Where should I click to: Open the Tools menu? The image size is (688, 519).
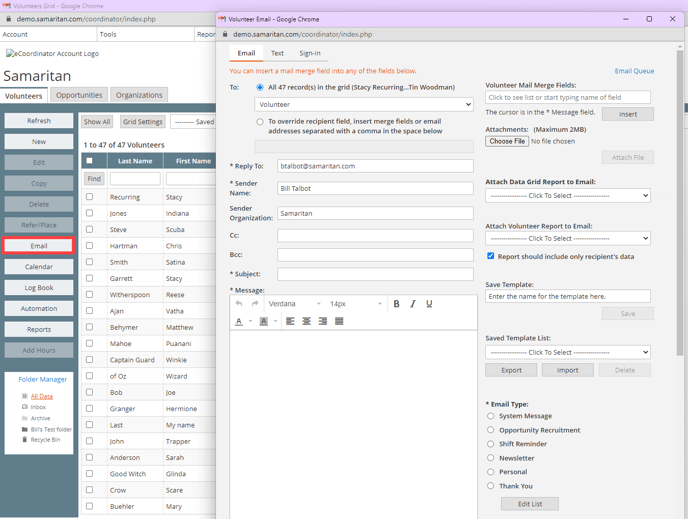(x=108, y=34)
